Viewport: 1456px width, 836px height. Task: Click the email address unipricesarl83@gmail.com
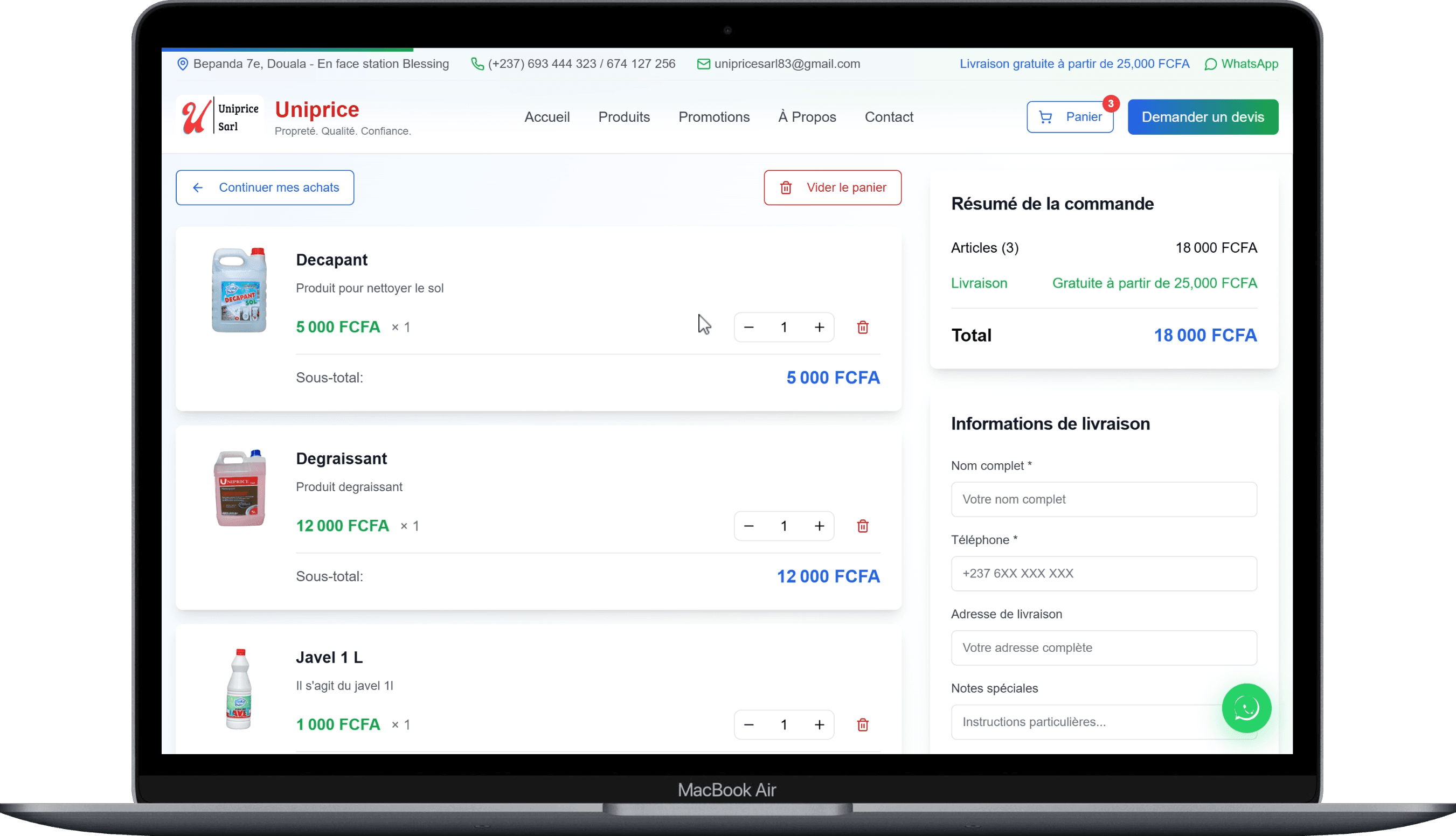coord(787,64)
